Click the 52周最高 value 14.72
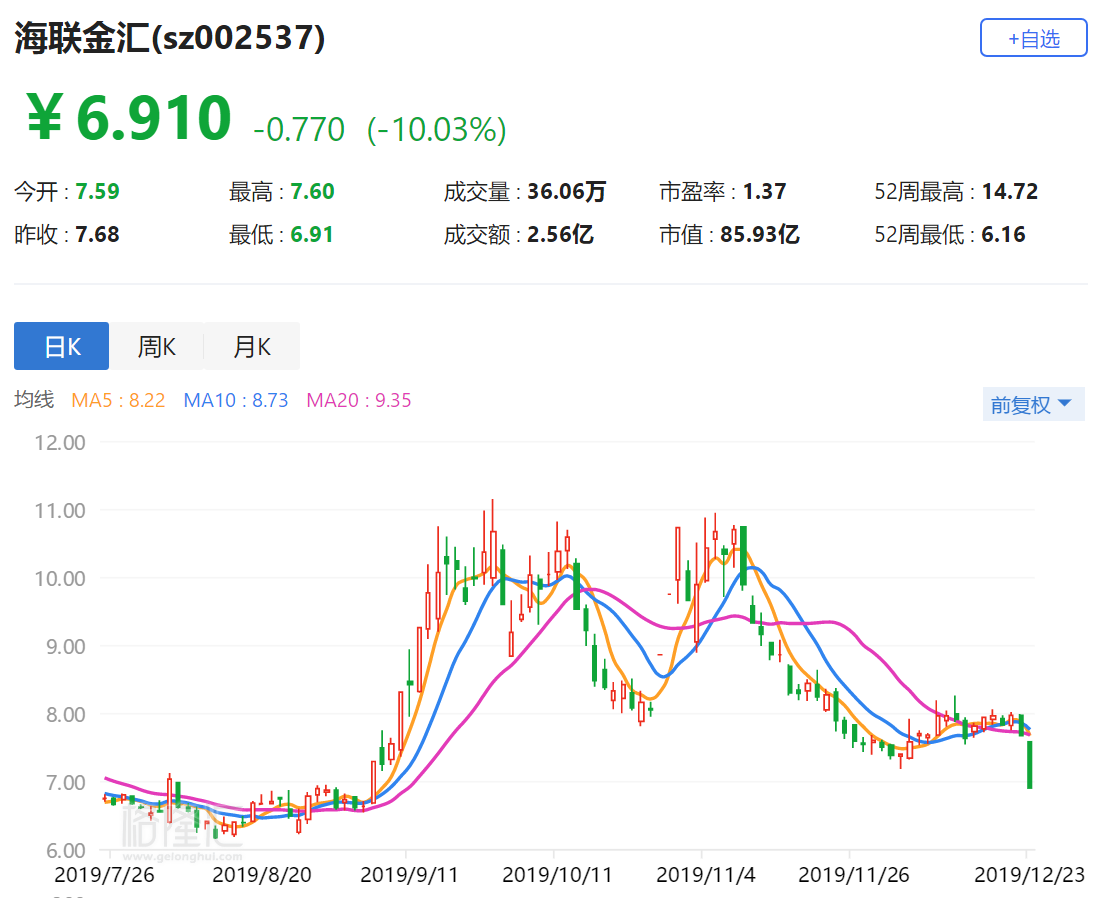Image resolution: width=1117 pixels, height=898 pixels. coord(1010,192)
